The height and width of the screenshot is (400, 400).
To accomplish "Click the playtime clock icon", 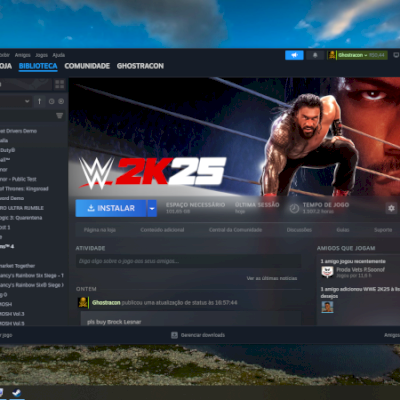I will coord(294,209).
